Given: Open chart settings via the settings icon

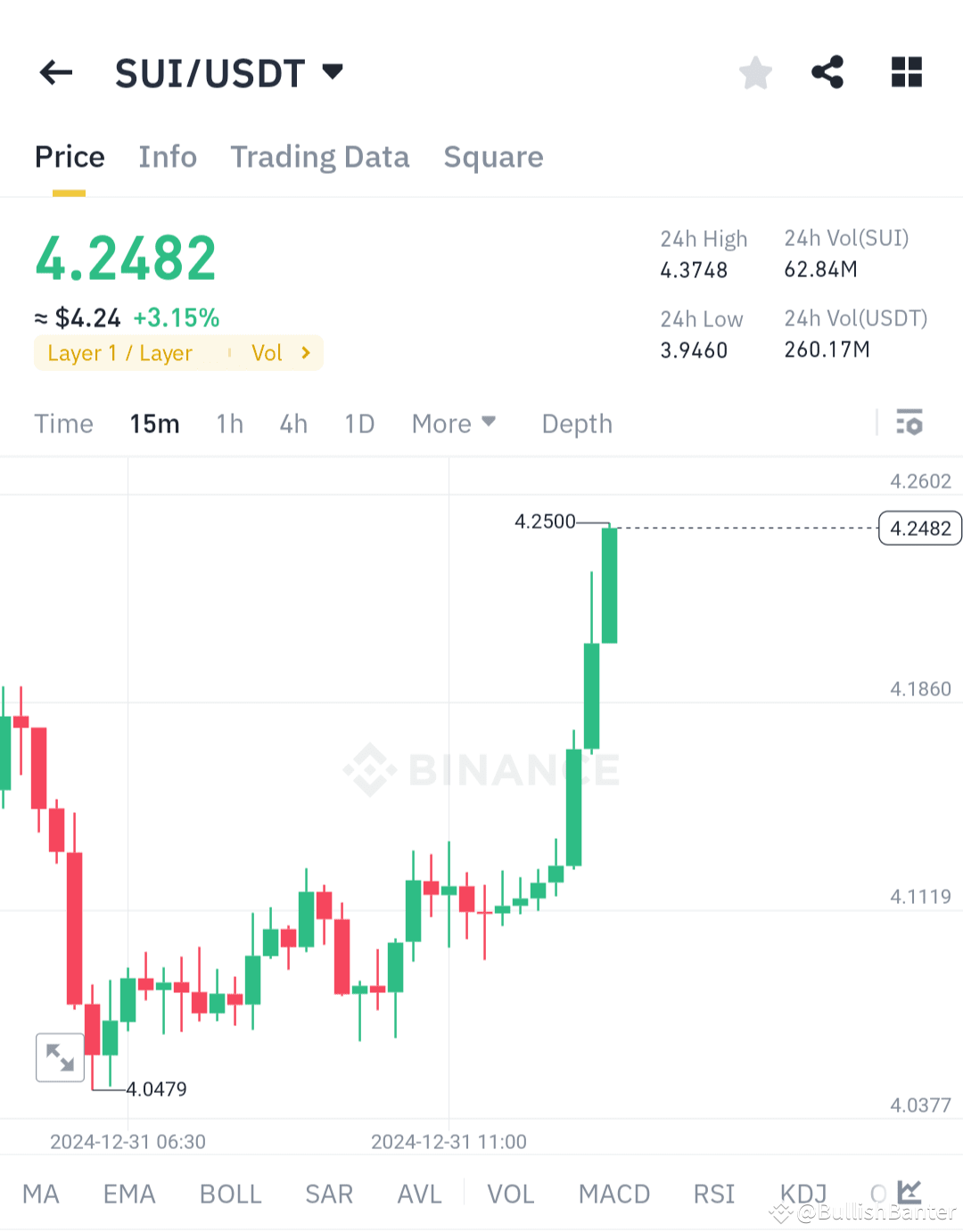Looking at the screenshot, I should (x=910, y=423).
